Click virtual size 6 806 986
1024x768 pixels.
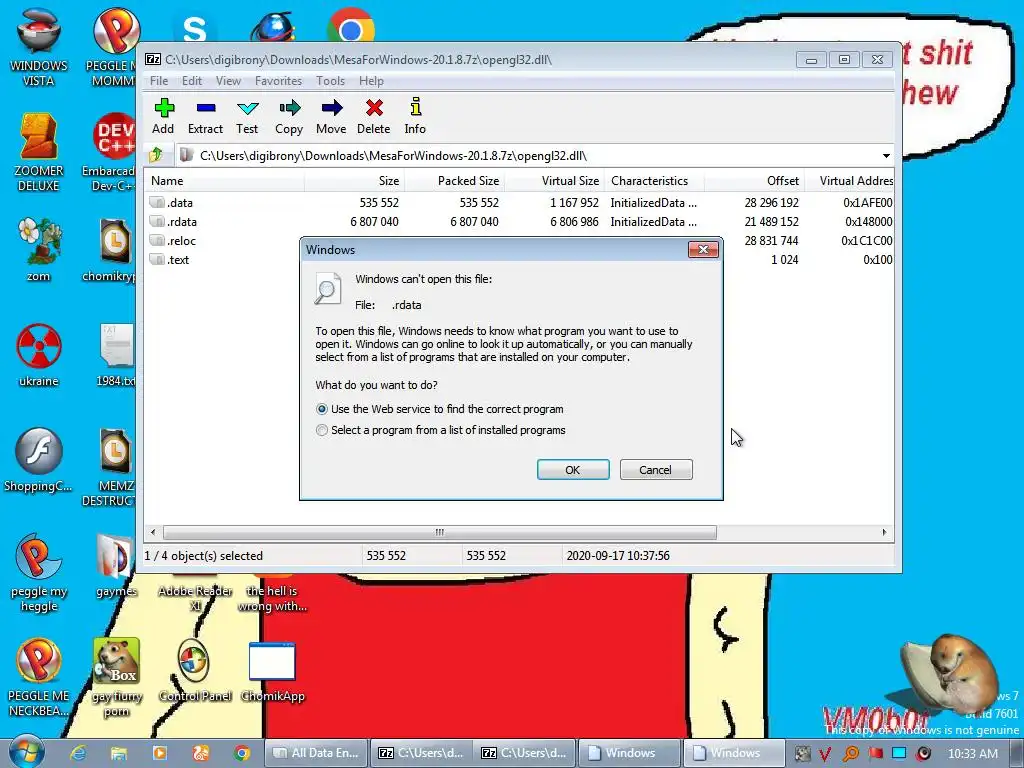tap(574, 221)
